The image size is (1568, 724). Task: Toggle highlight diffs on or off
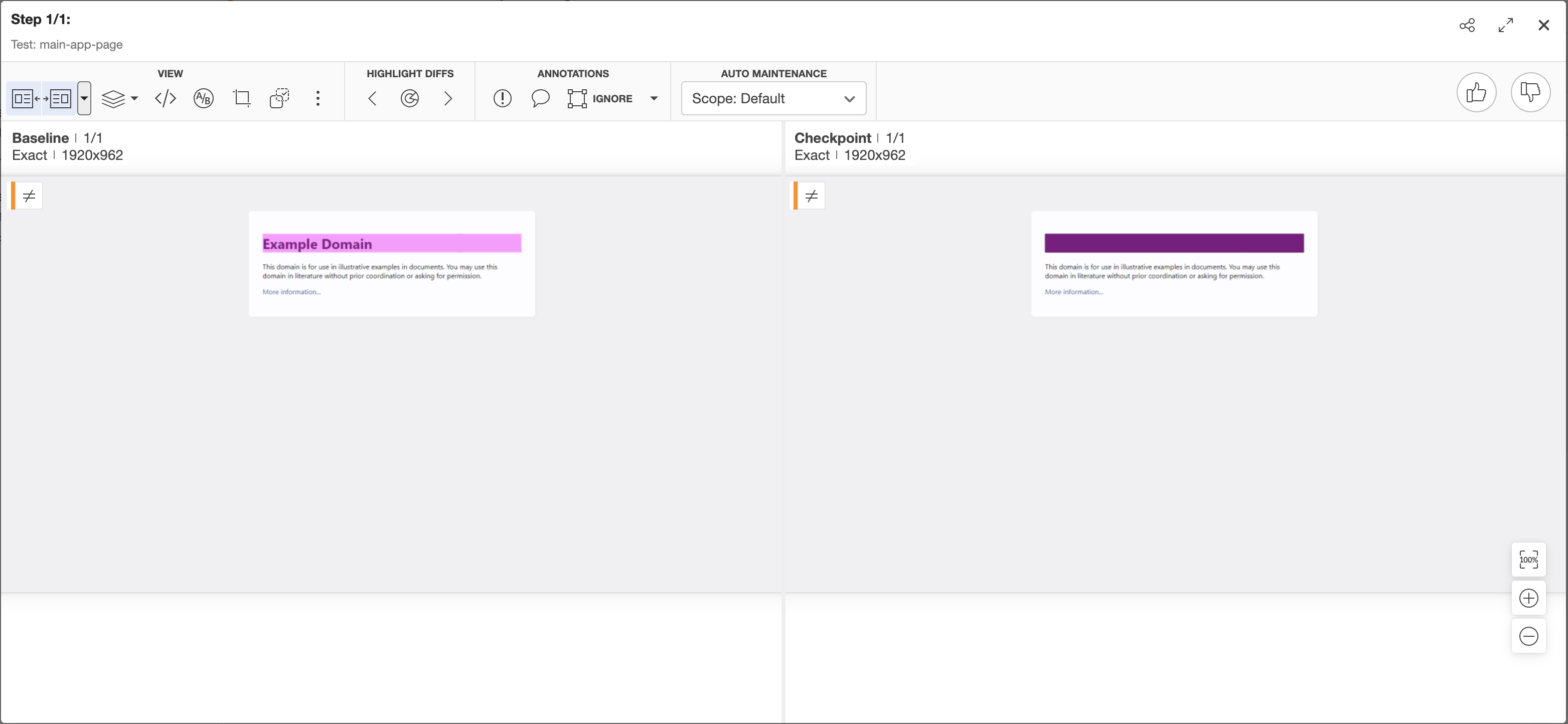(410, 99)
